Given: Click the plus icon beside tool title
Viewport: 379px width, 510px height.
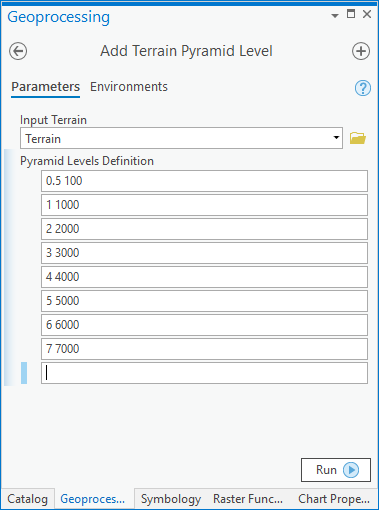Looking at the screenshot, I should (361, 51).
